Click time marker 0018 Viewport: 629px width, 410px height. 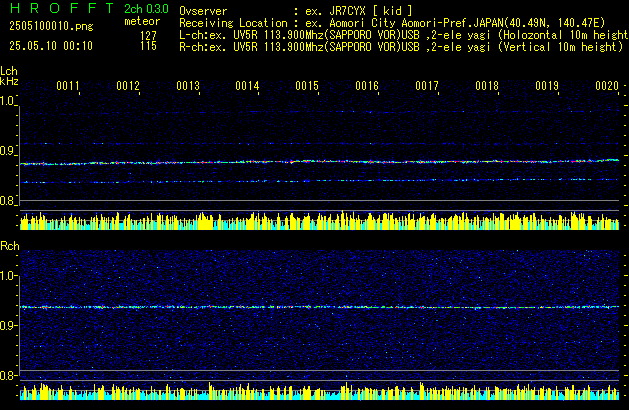point(487,86)
